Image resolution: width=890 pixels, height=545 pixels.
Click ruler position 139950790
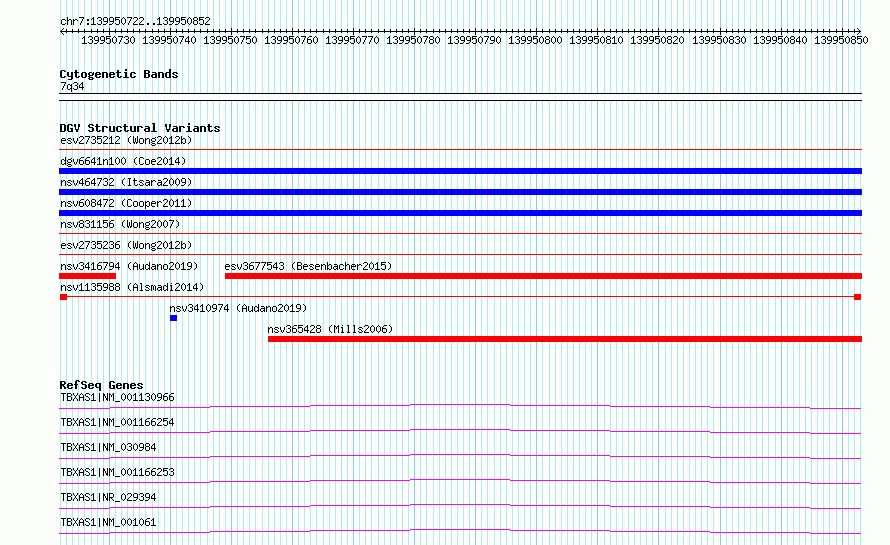(x=474, y=40)
